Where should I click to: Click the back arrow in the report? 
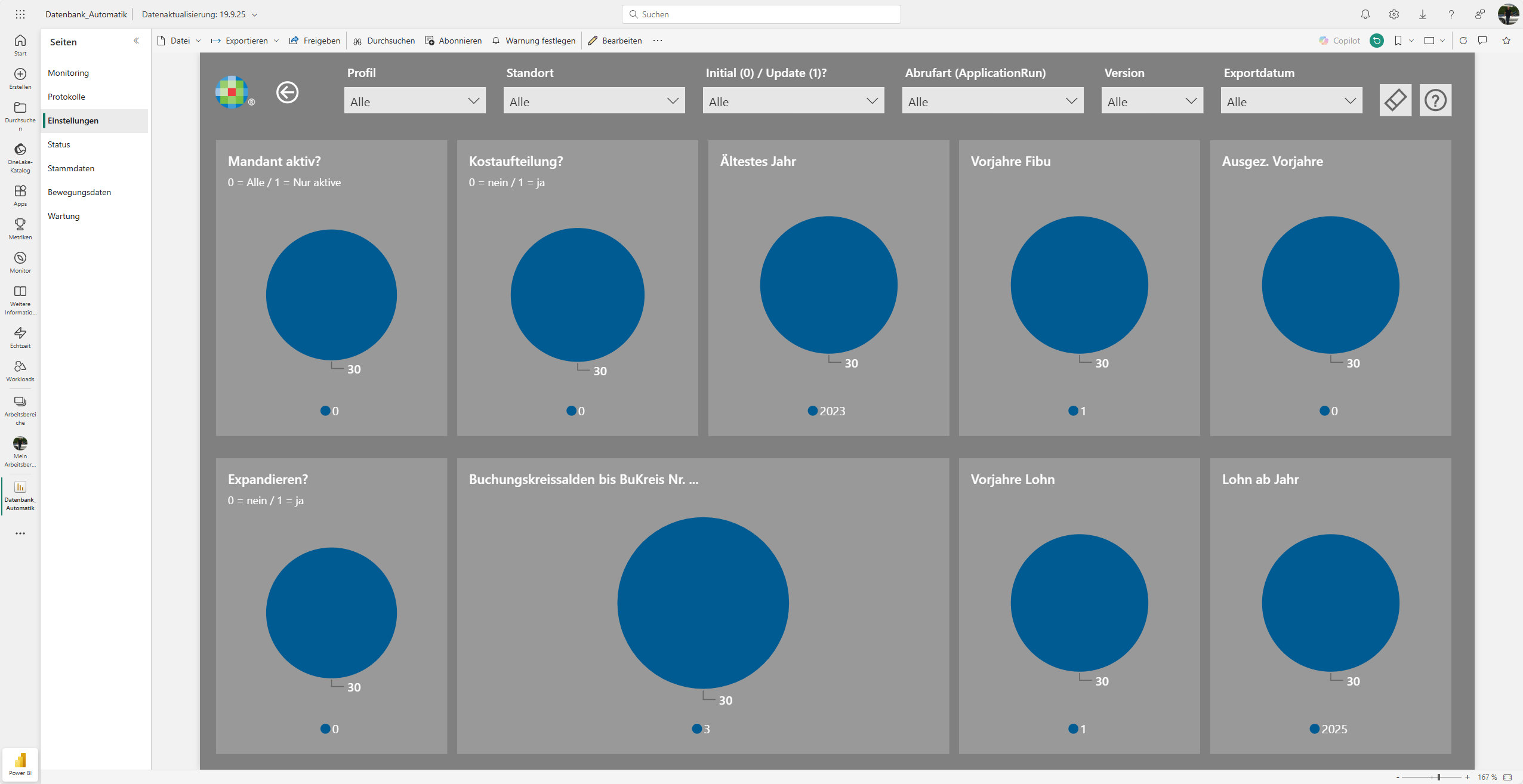[287, 92]
